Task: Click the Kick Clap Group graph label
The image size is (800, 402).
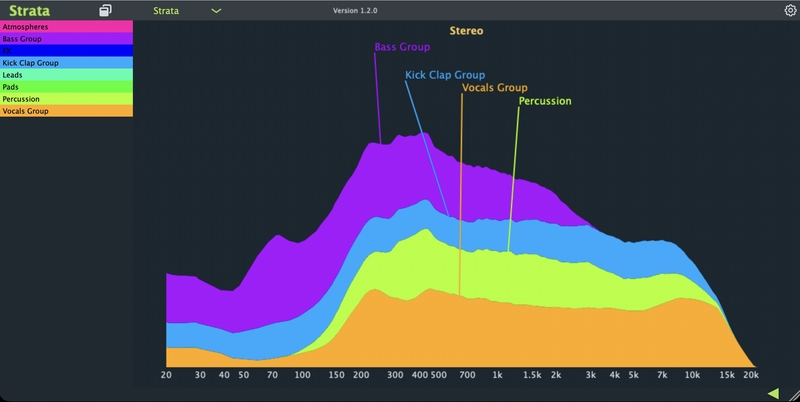Action: (x=445, y=75)
